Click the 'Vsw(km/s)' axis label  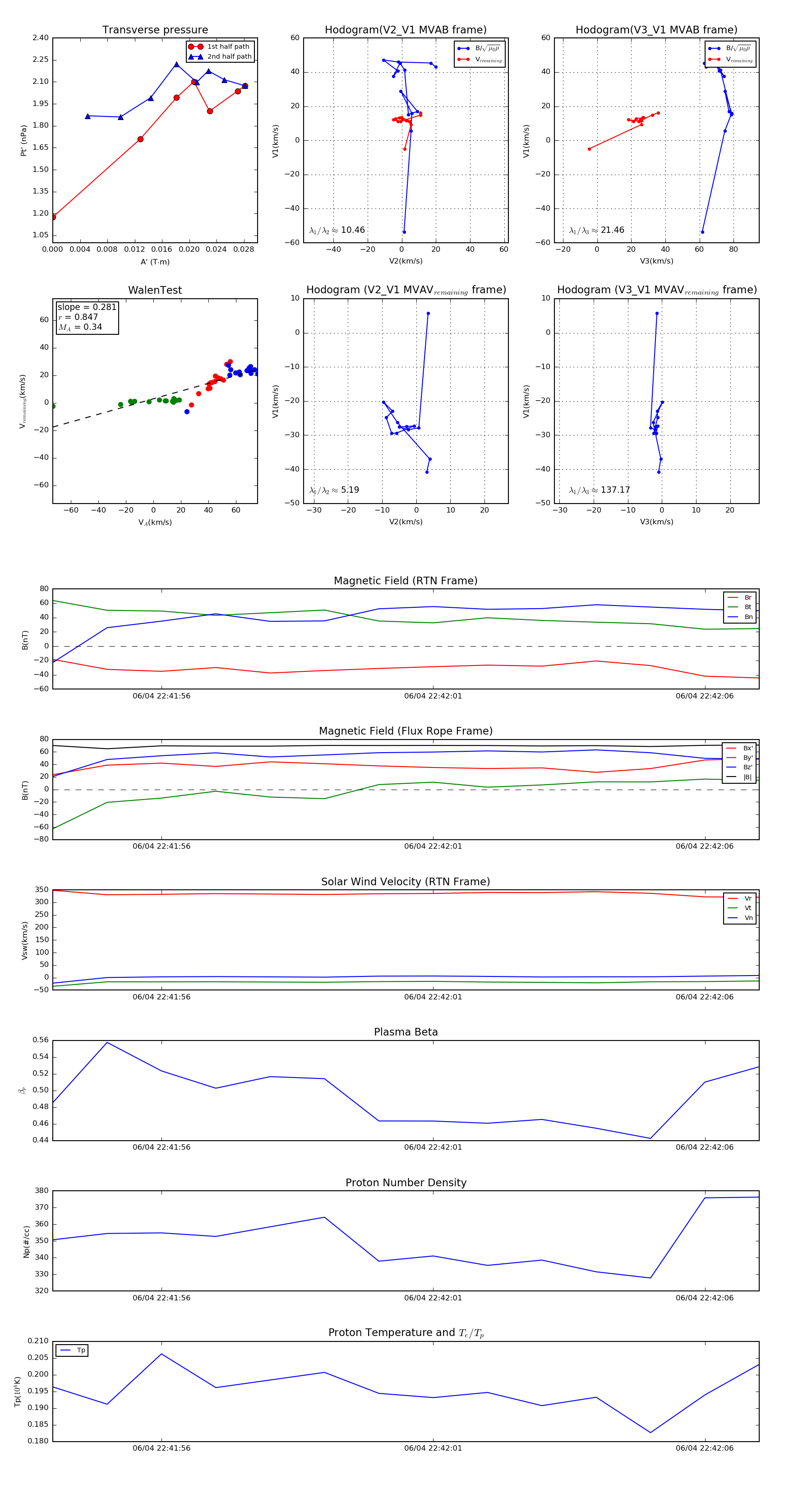coord(24,940)
